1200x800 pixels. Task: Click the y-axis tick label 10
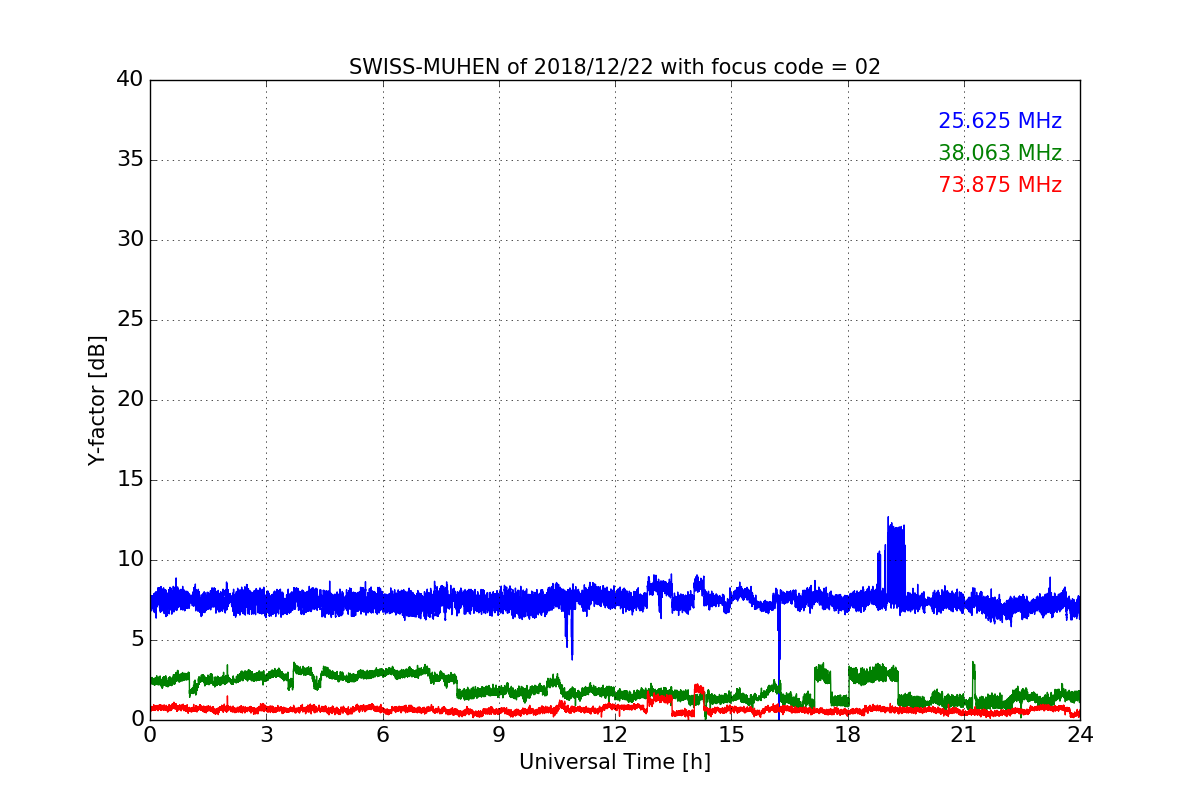click(129, 559)
